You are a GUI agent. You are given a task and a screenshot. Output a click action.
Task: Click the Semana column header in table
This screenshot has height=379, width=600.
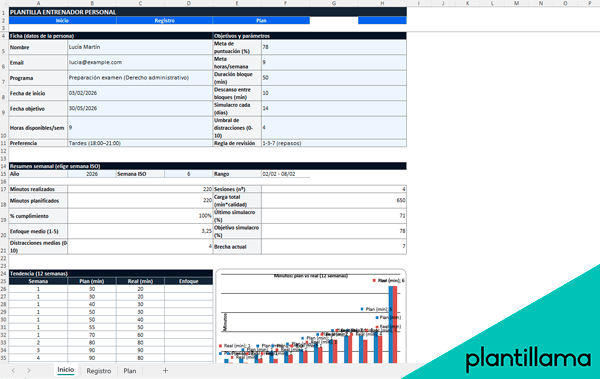tap(38, 281)
